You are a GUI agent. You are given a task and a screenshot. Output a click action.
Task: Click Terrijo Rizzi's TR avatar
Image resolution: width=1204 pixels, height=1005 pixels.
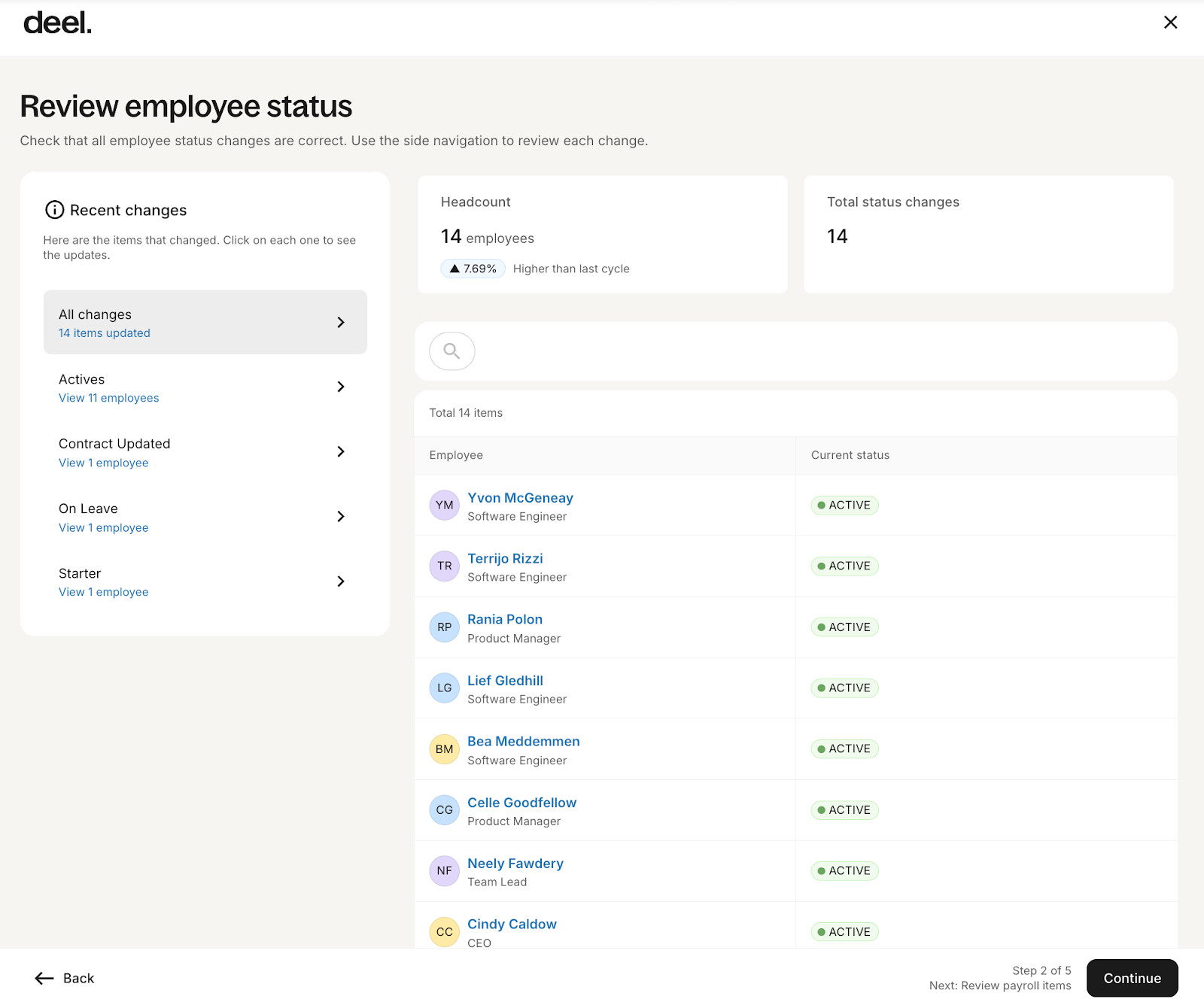[x=444, y=566]
